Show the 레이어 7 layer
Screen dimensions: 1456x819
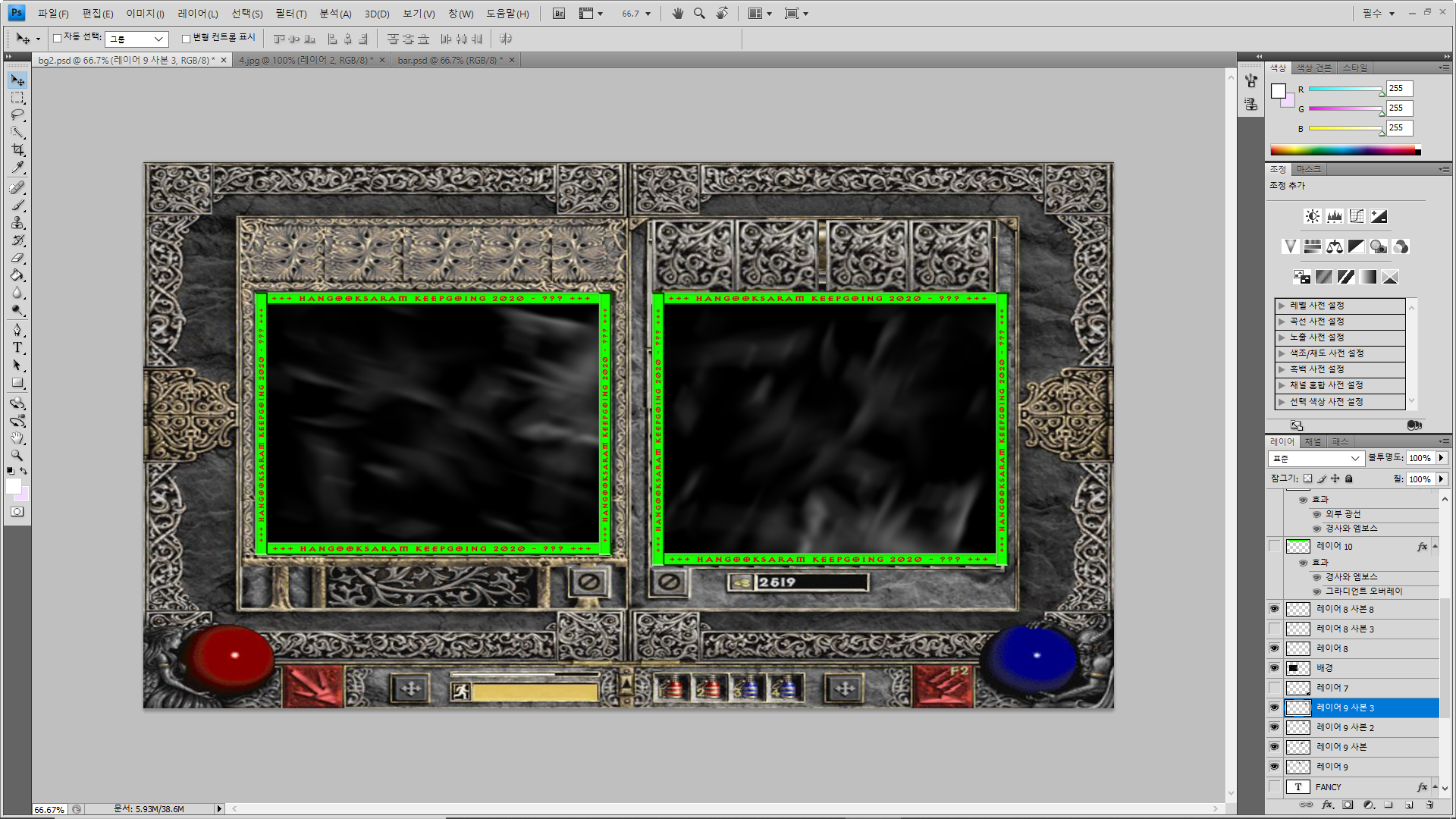point(1274,688)
